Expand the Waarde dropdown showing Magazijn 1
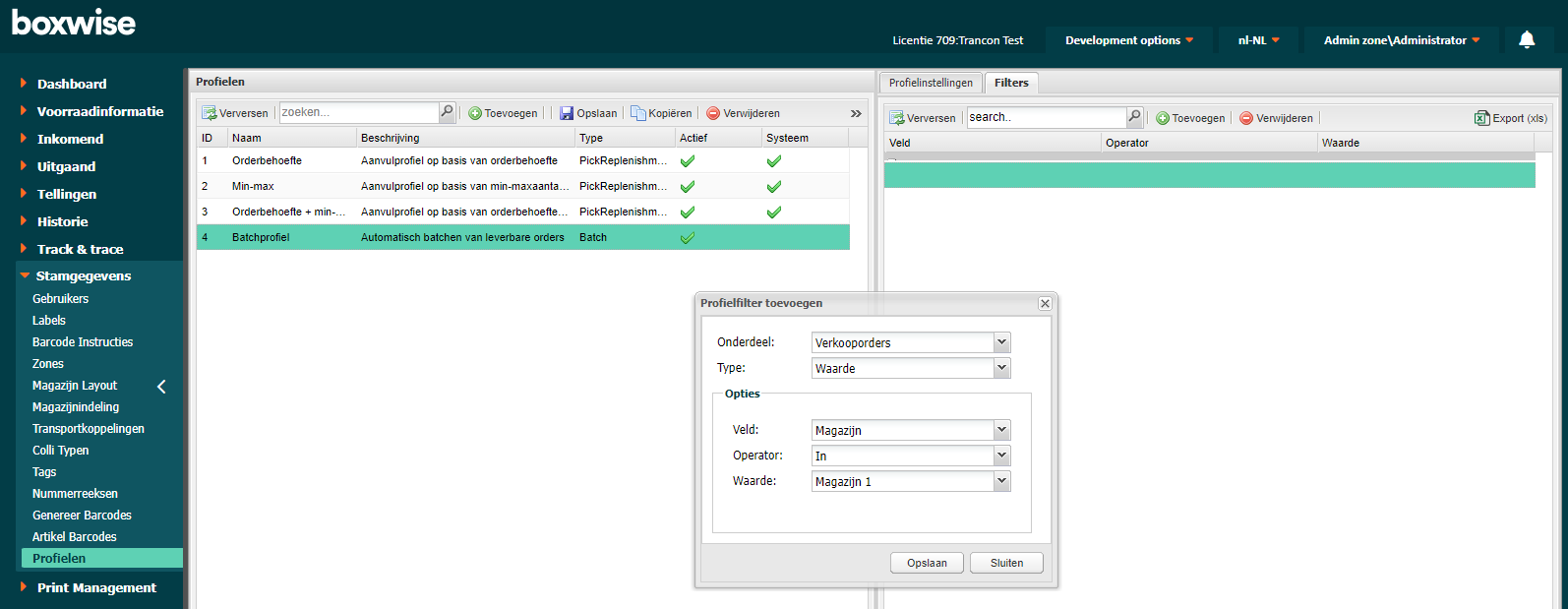This screenshot has width=1568, height=609. click(x=1001, y=481)
